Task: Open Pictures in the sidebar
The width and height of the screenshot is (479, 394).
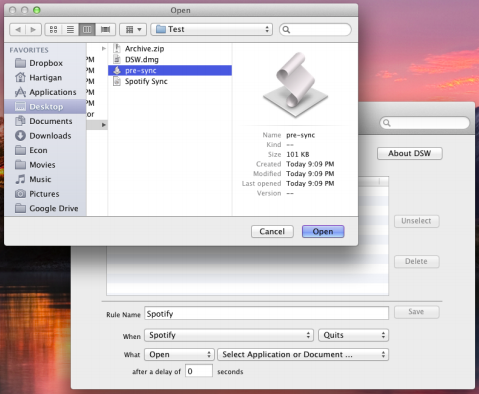Action: pyautogui.click(x=44, y=194)
